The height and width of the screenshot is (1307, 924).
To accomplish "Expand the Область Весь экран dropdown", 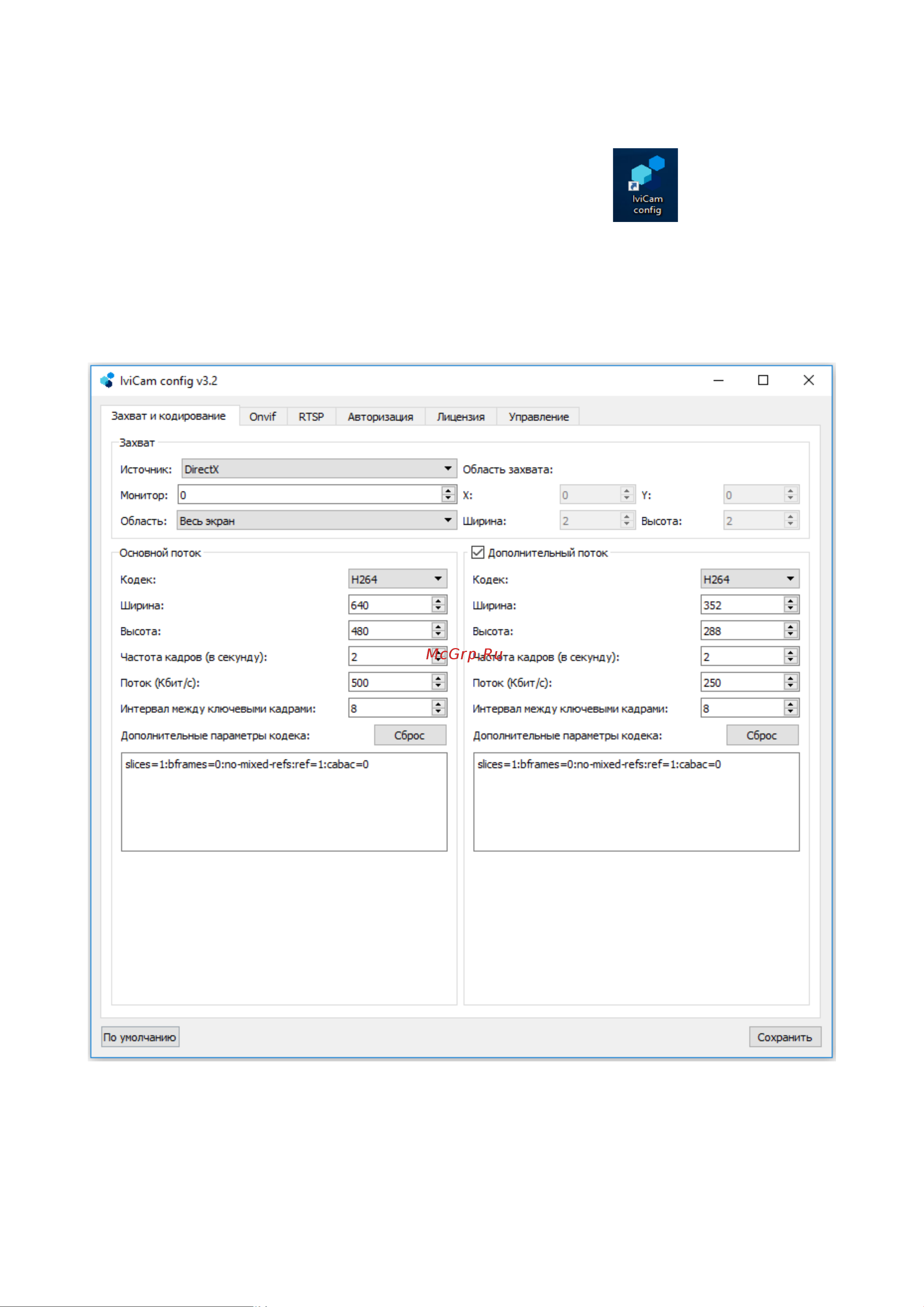I will click(317, 520).
